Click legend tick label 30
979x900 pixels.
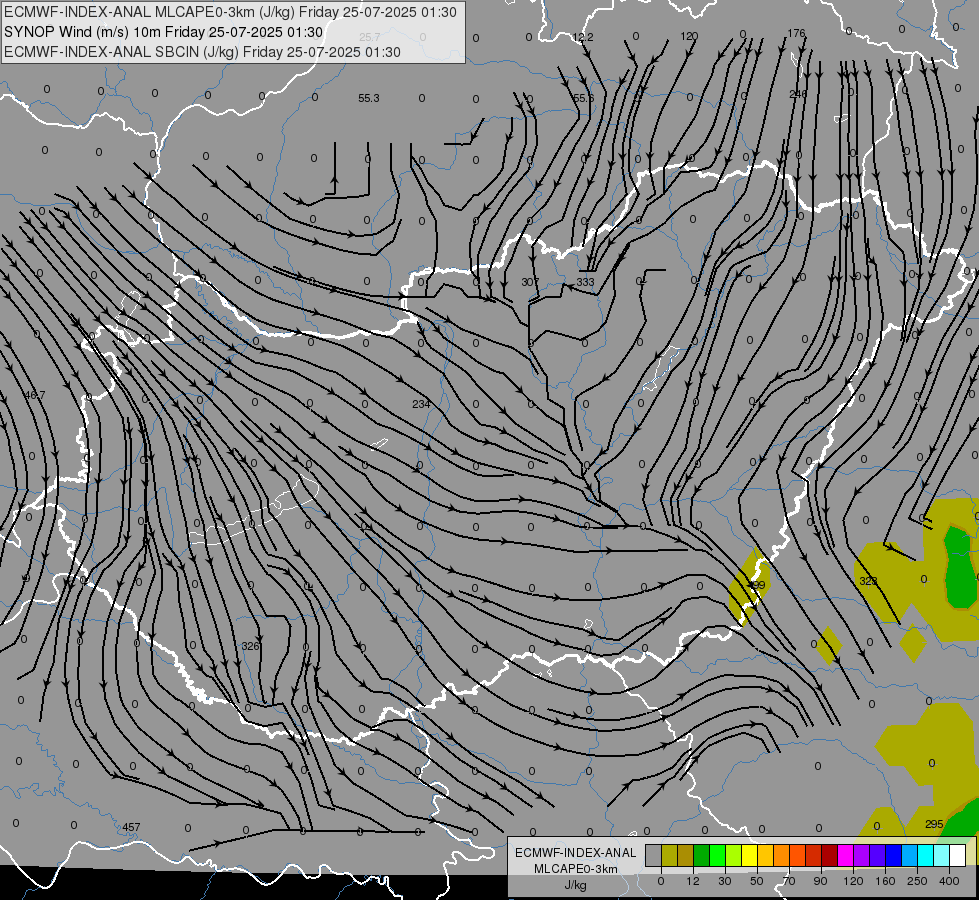click(725, 881)
